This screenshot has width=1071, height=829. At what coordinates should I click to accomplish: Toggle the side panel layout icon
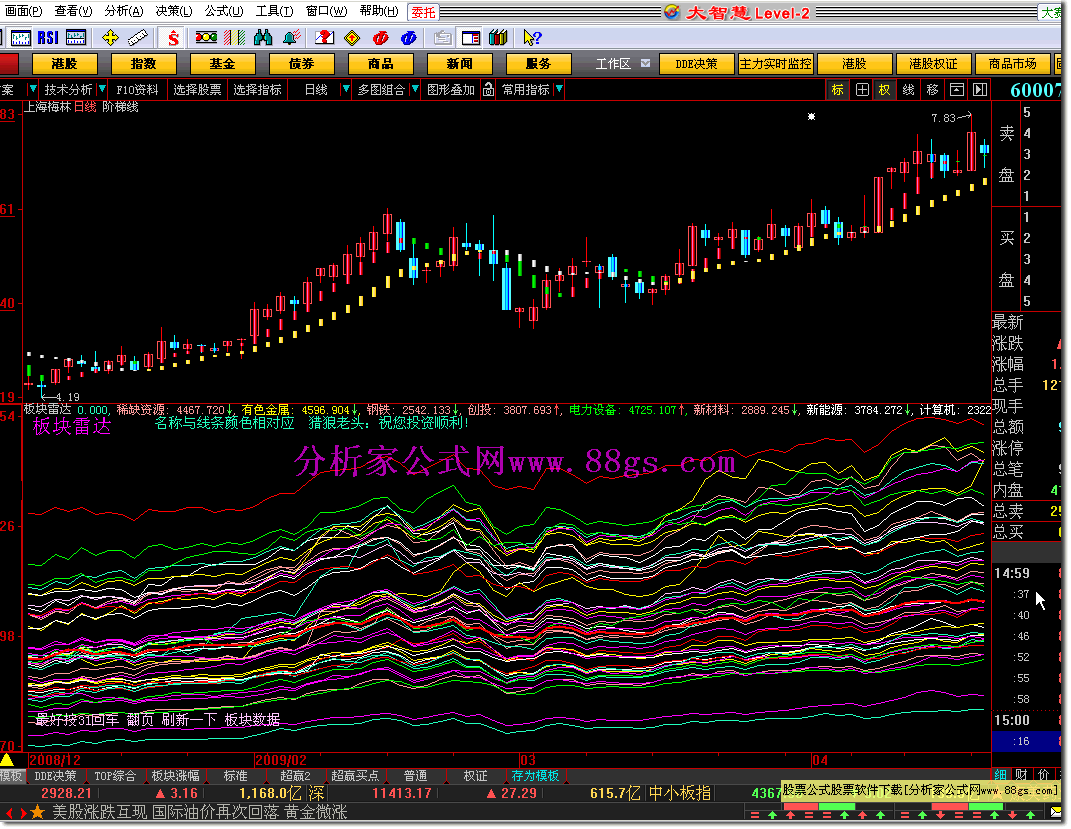pyautogui.click(x=471, y=38)
